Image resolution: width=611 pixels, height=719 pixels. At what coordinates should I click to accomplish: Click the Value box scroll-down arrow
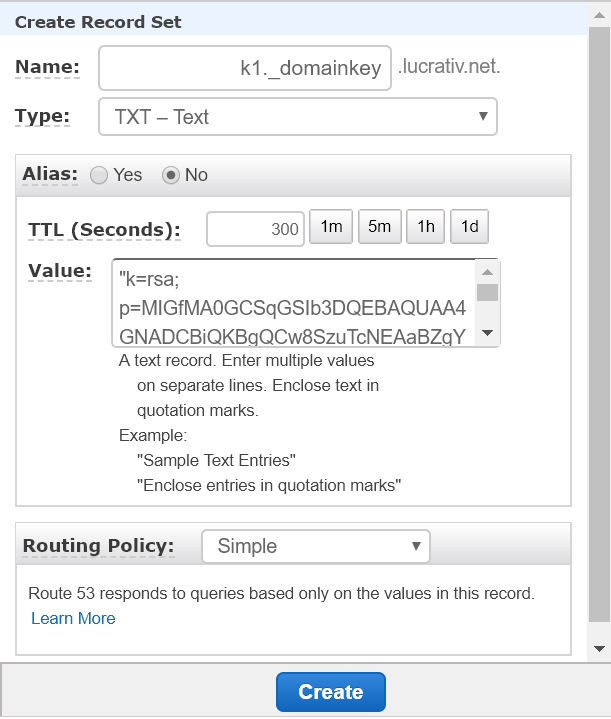coord(488,332)
